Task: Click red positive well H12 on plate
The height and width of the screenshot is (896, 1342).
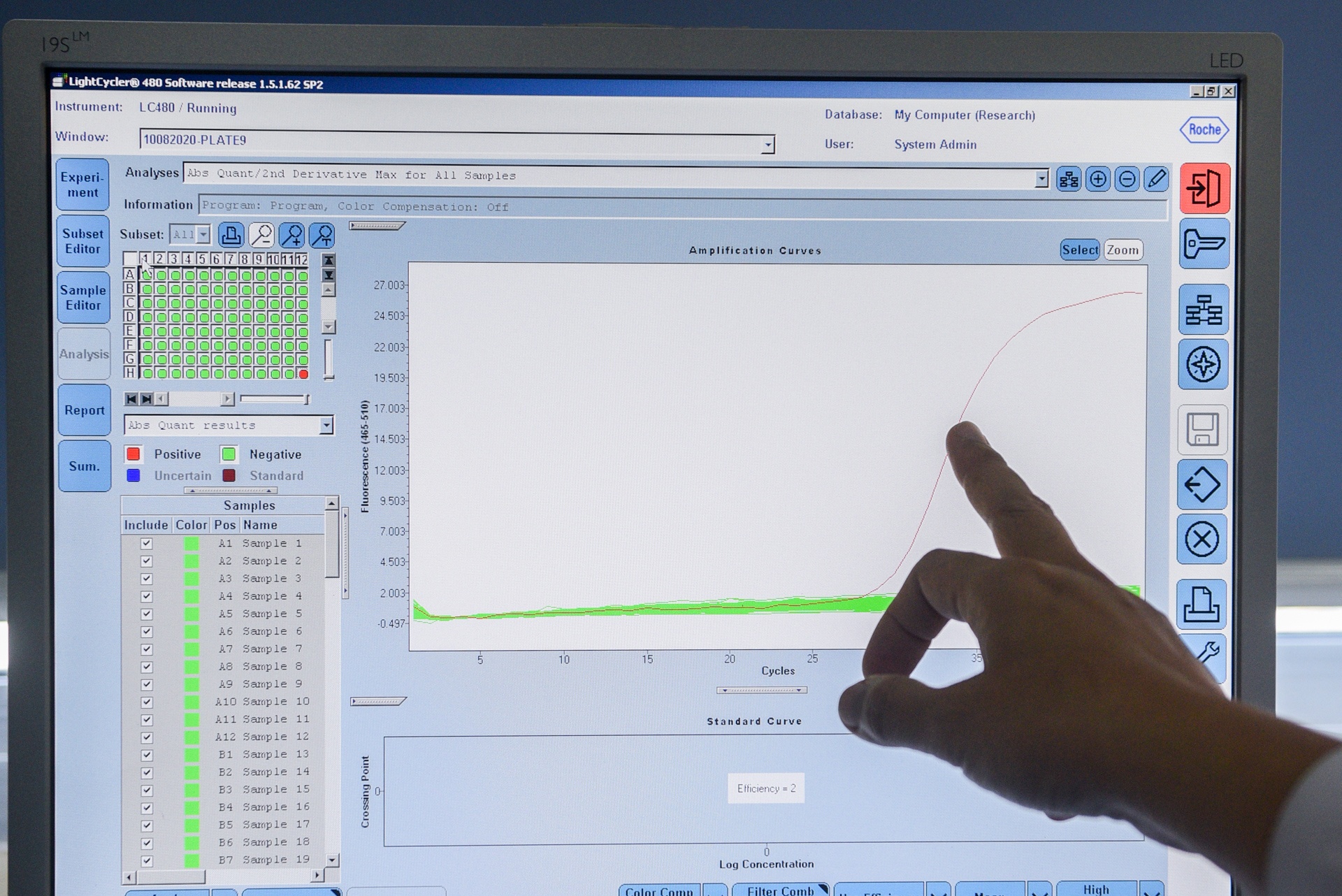Action: click(x=303, y=374)
